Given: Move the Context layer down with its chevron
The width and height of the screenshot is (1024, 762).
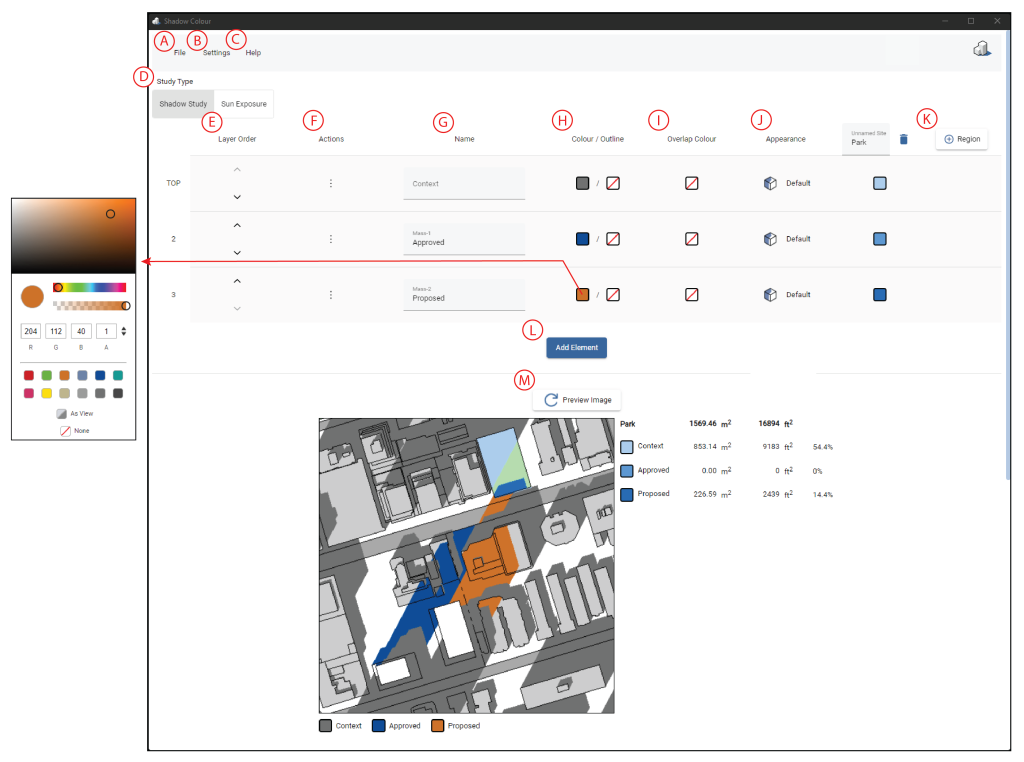Looking at the screenshot, I should click(x=237, y=197).
